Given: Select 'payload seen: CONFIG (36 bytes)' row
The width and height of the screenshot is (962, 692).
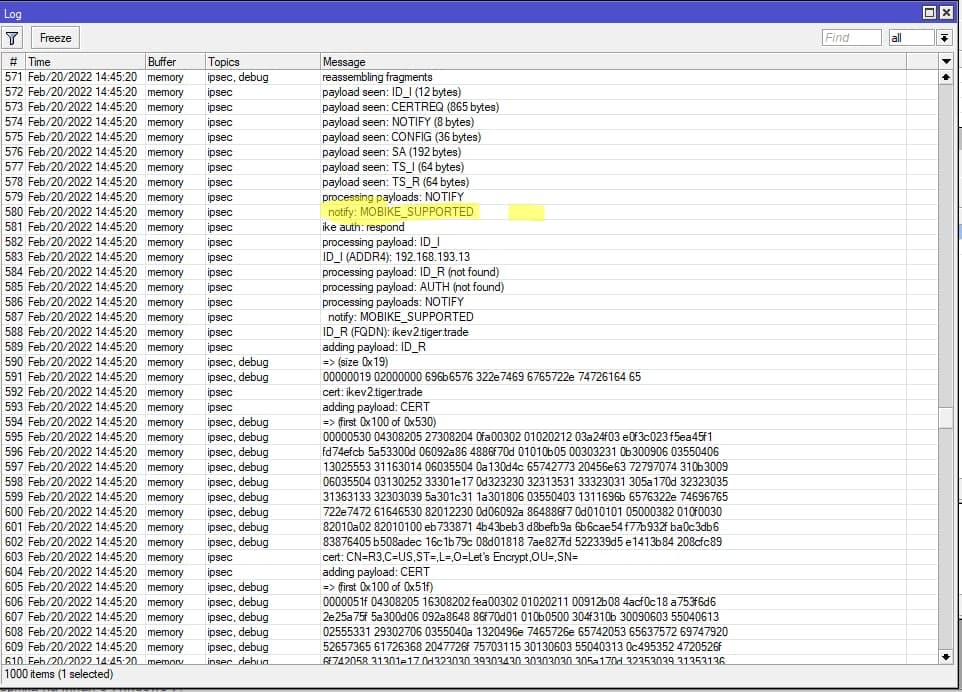Looking at the screenshot, I should [x=470, y=137].
